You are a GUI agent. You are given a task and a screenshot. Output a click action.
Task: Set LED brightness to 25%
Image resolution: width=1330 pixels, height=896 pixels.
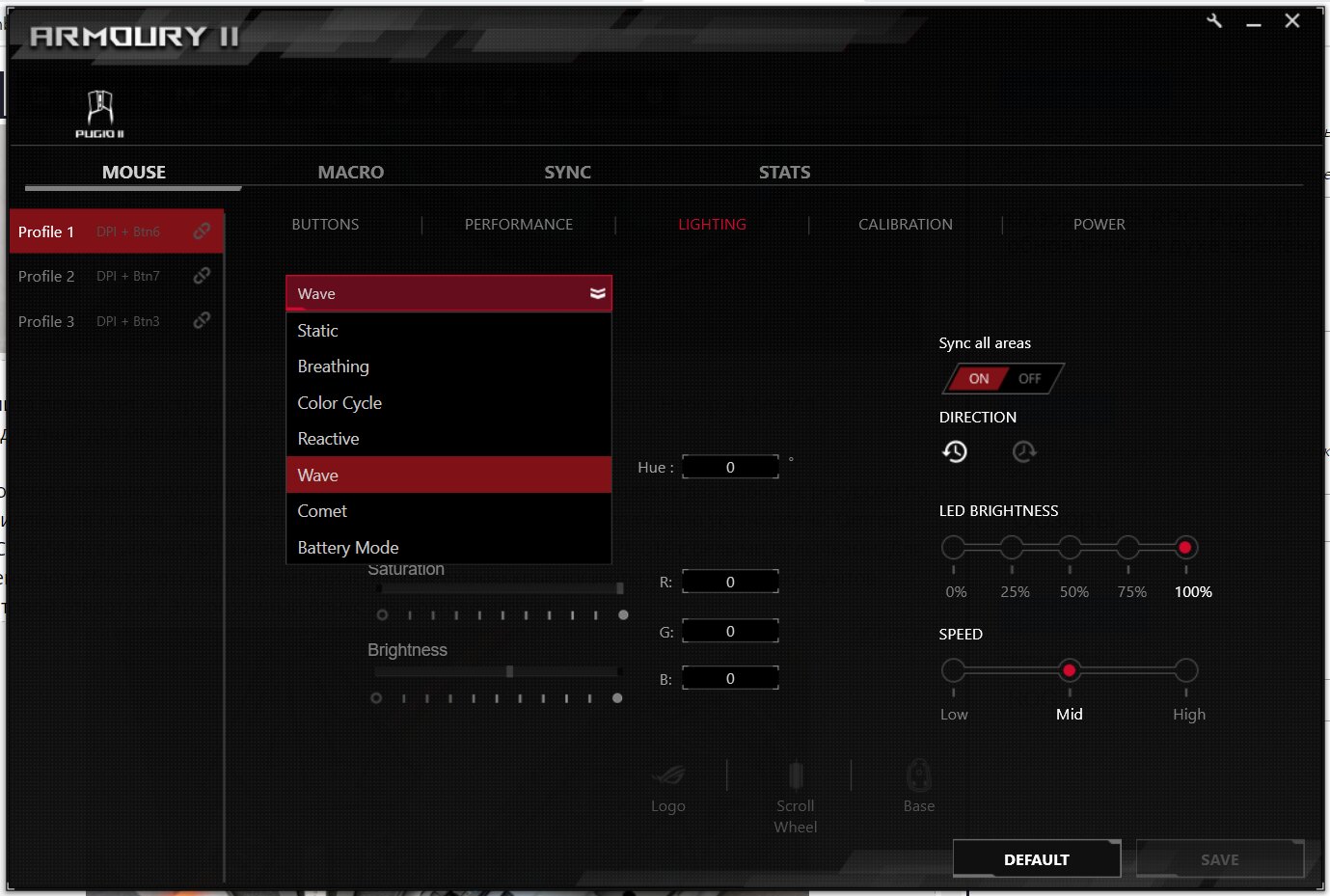1012,548
